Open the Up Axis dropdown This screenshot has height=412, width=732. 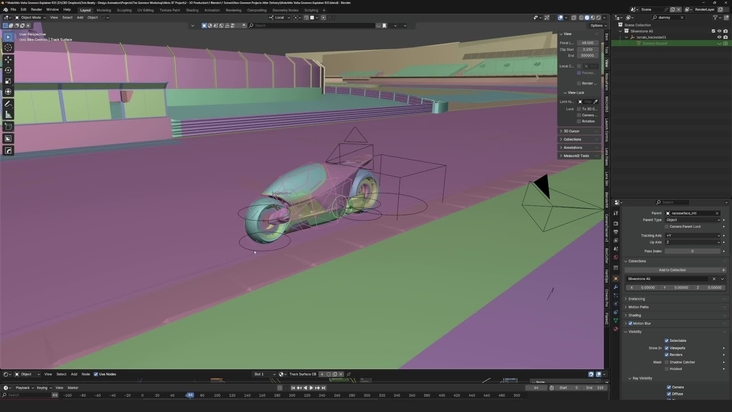point(693,242)
